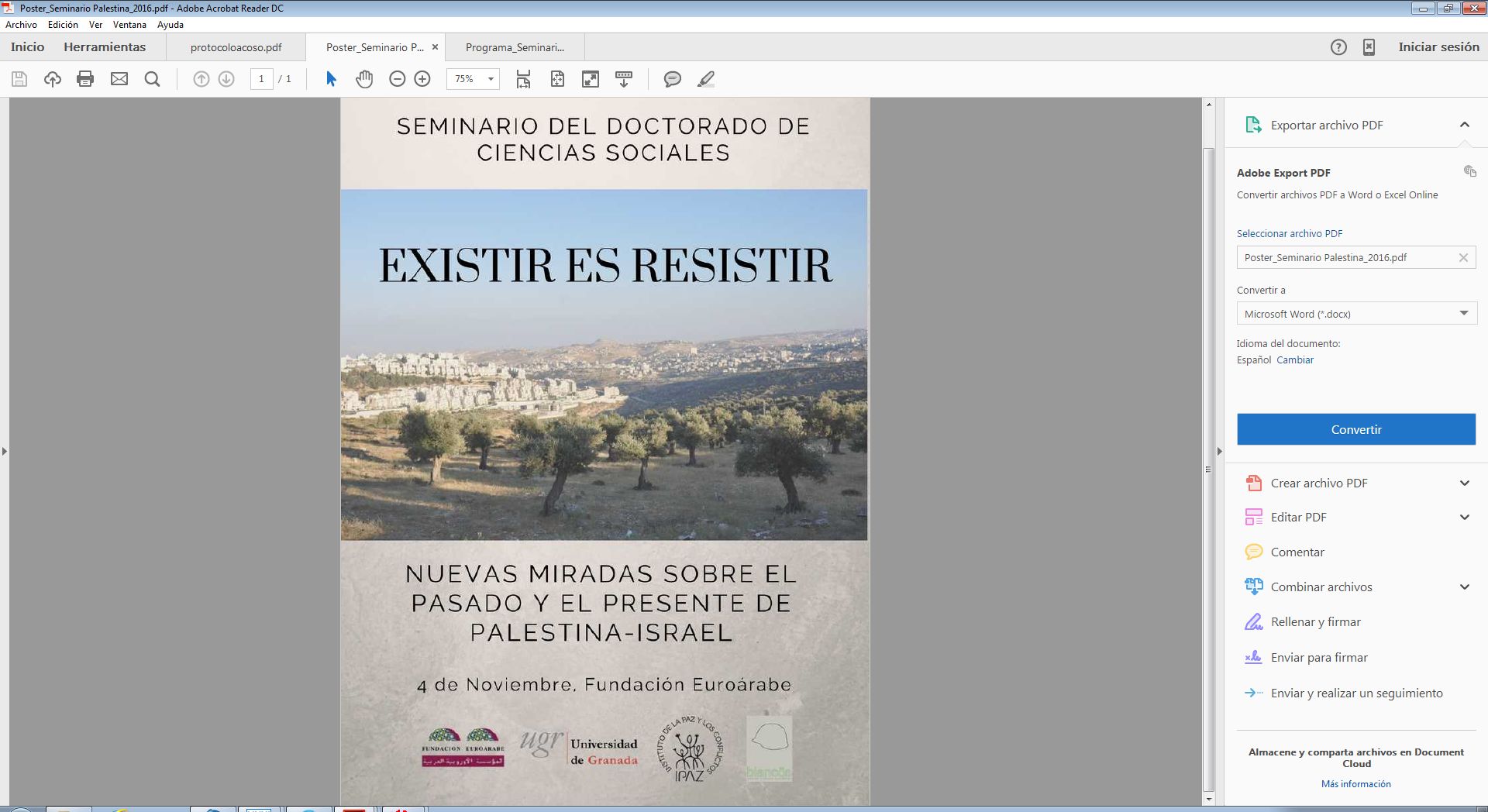This screenshot has height=812, width=1488.
Task: Click the email envelope icon
Action: click(x=119, y=79)
